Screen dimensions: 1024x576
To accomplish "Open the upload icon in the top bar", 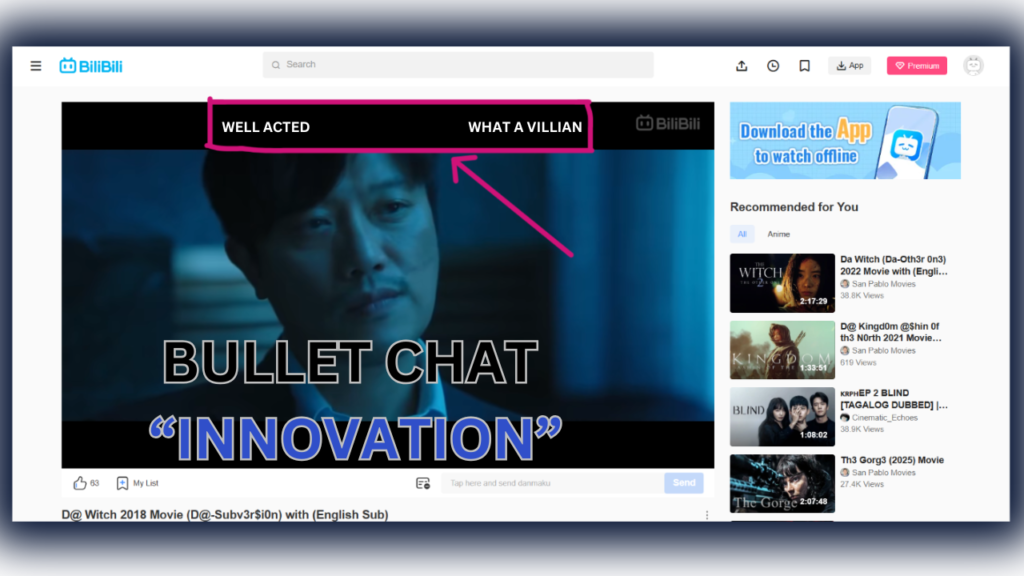I will click(741, 65).
